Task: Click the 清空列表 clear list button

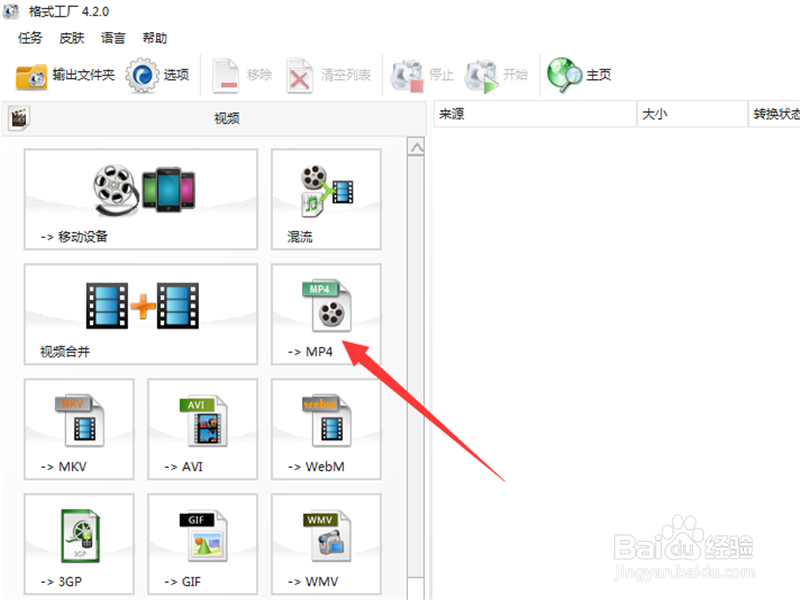Action: 328,76
